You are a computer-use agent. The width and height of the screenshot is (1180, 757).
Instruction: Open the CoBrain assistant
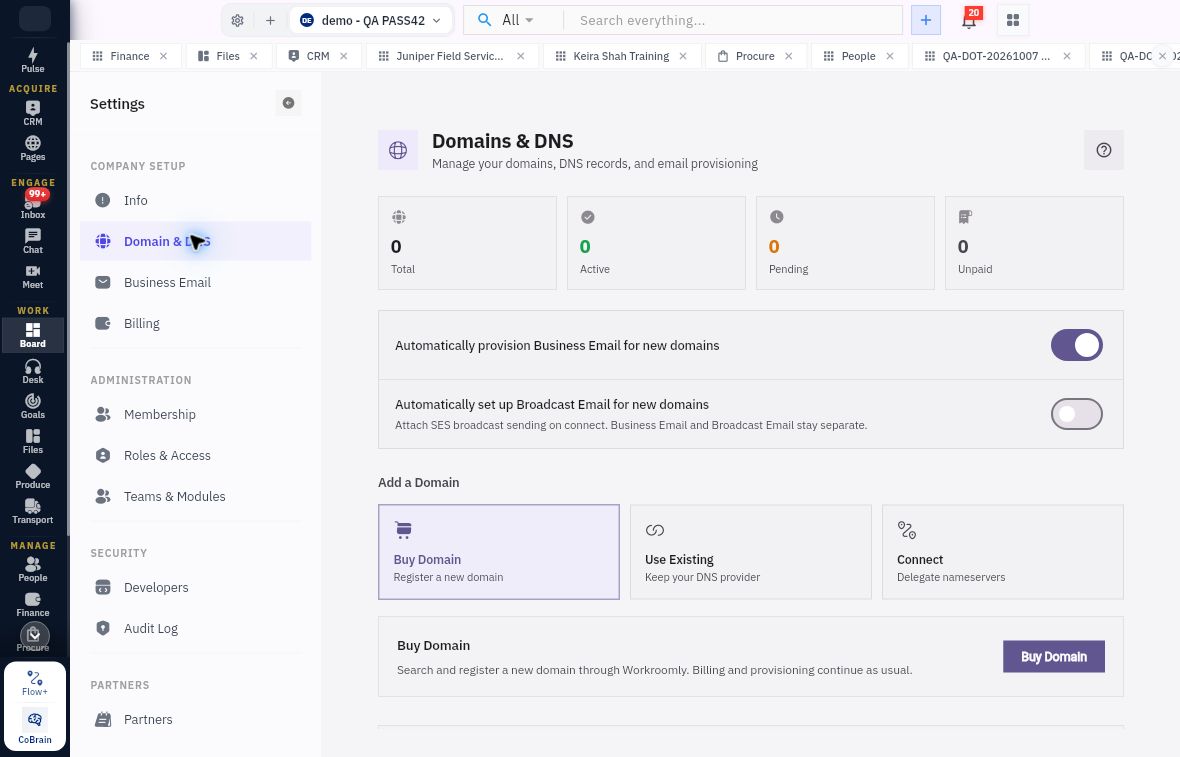coord(35,726)
